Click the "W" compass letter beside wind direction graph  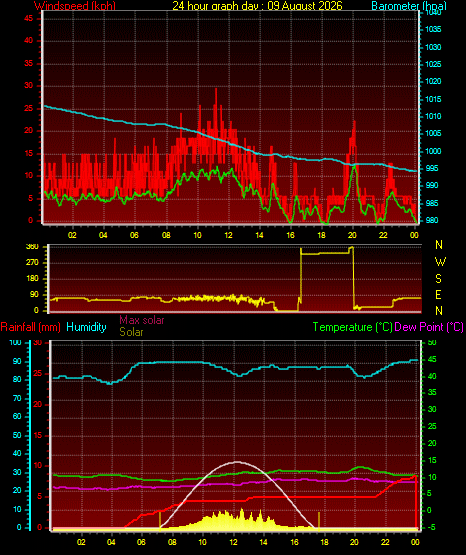[440, 262]
